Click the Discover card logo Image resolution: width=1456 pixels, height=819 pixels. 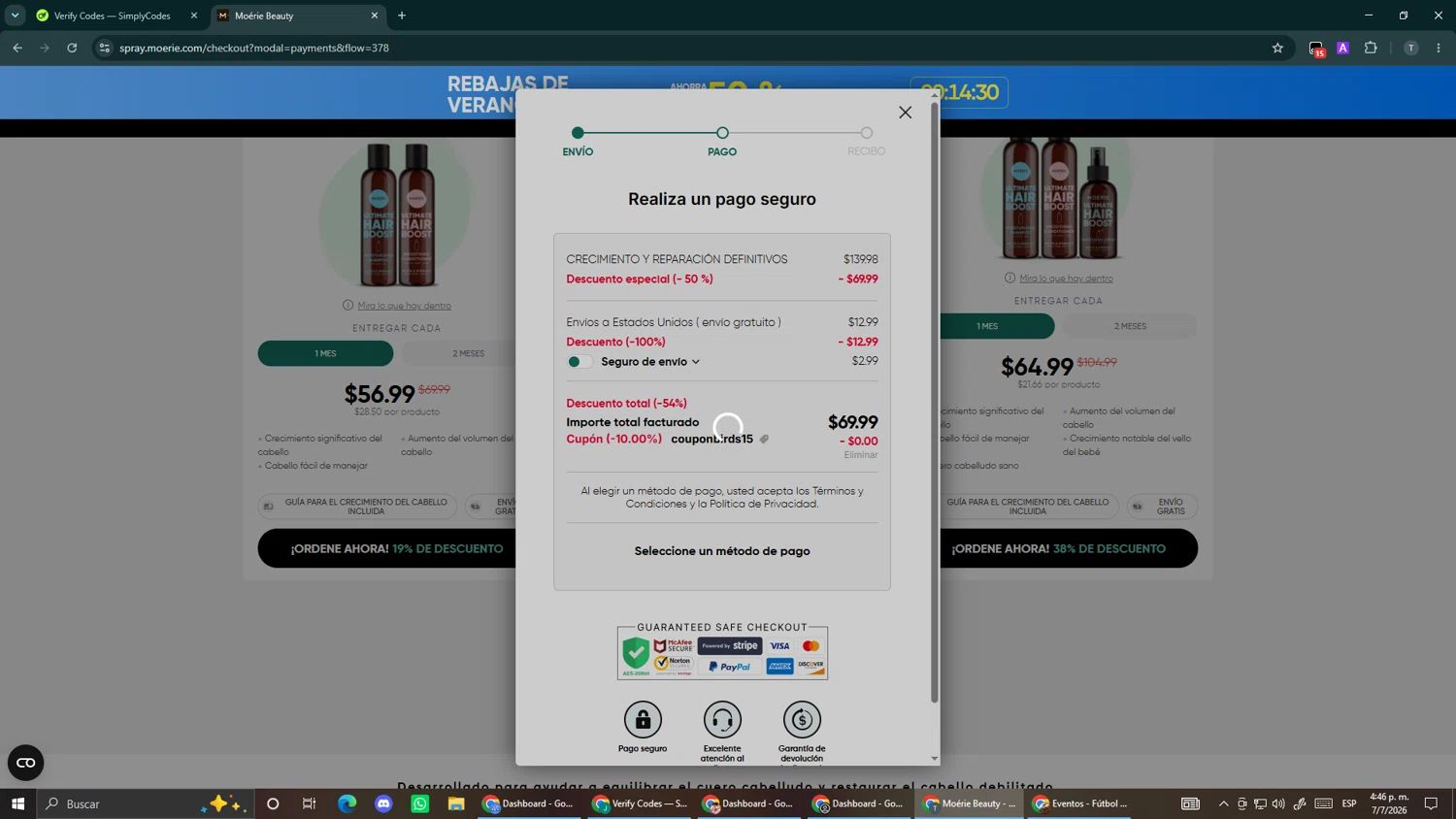coord(811,667)
